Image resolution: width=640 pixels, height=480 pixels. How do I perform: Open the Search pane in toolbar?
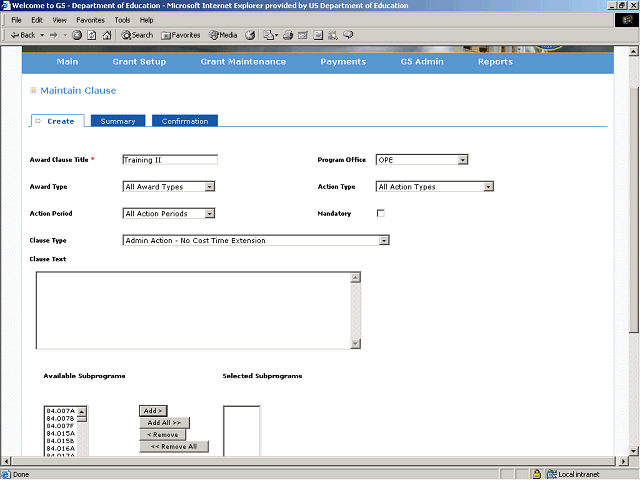tap(137, 35)
